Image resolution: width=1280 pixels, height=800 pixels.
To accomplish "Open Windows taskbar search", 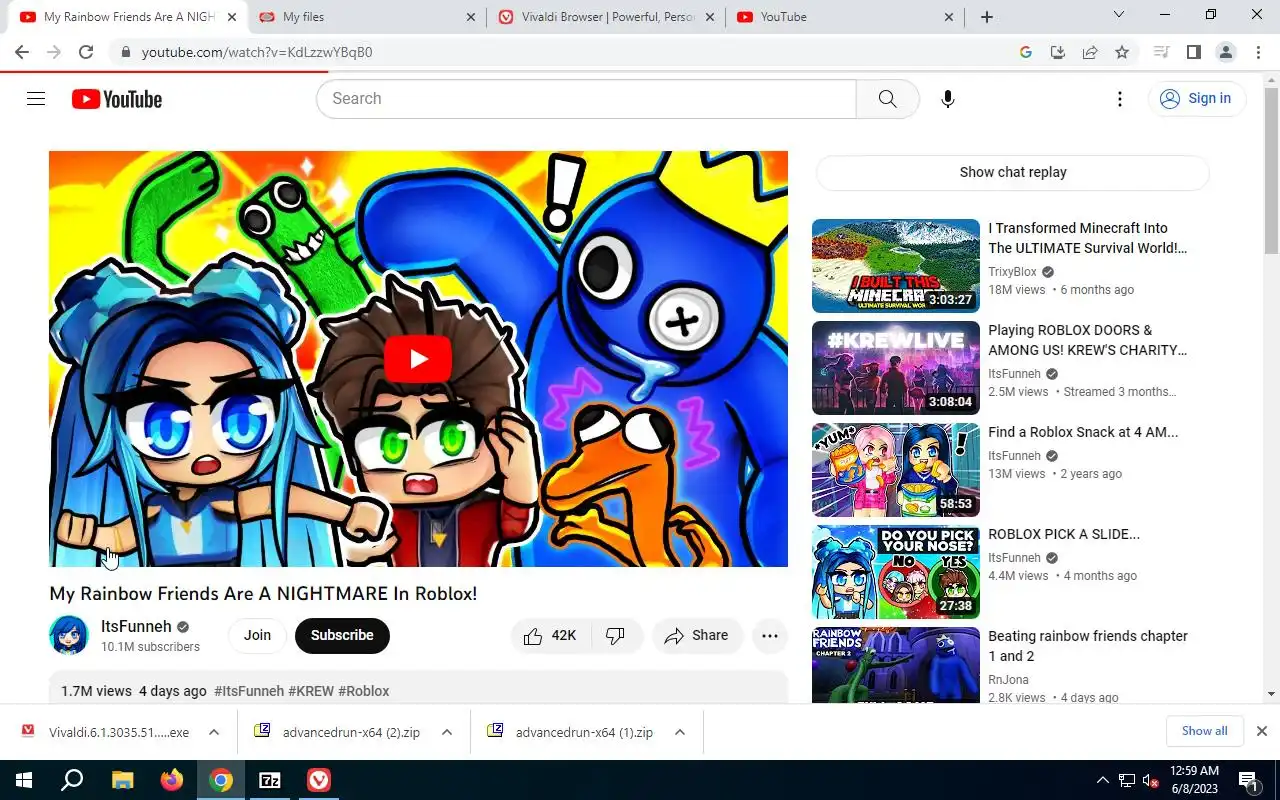I will pos(72,780).
